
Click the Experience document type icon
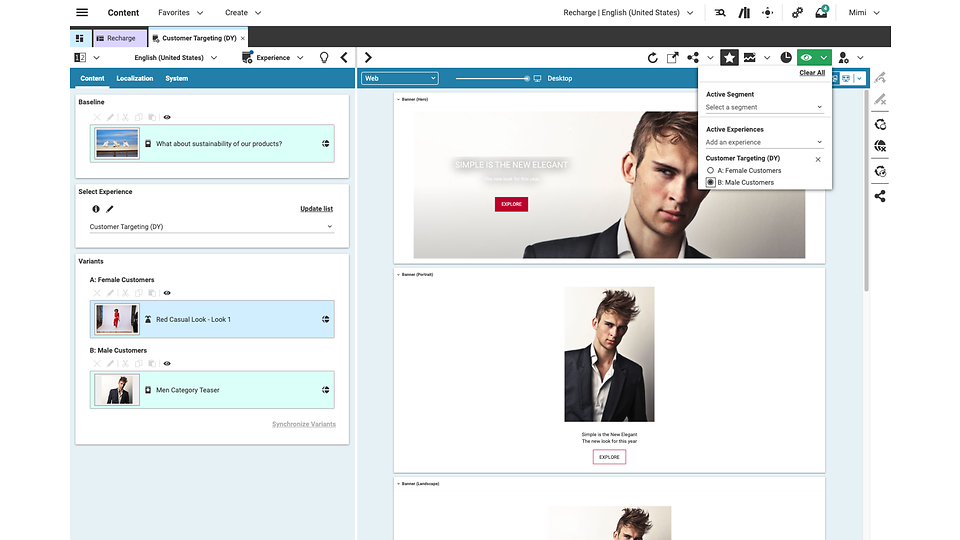(247, 58)
